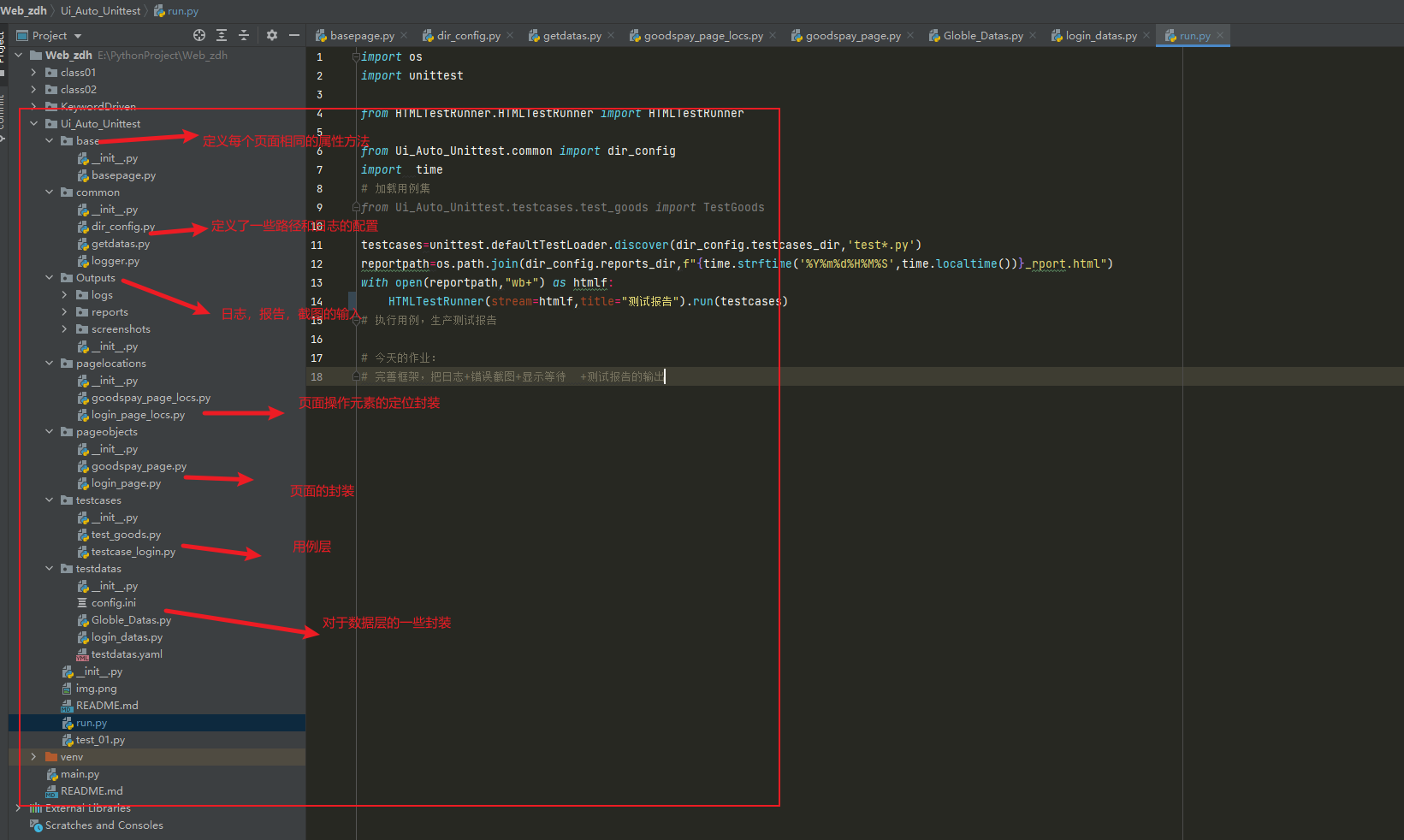Screen dimensions: 1404x840
Task: Click Web_zdh in the breadcrumb bar
Action: pyautogui.click(x=24, y=11)
